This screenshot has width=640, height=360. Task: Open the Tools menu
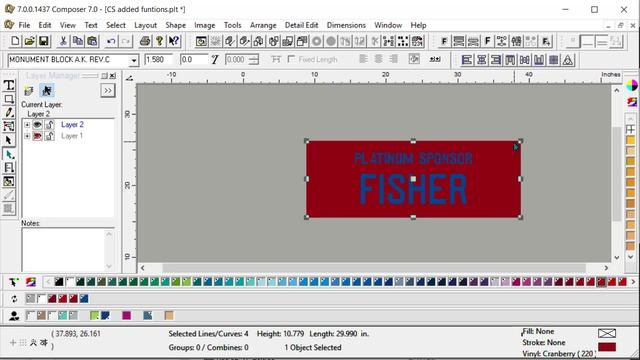[232, 25]
